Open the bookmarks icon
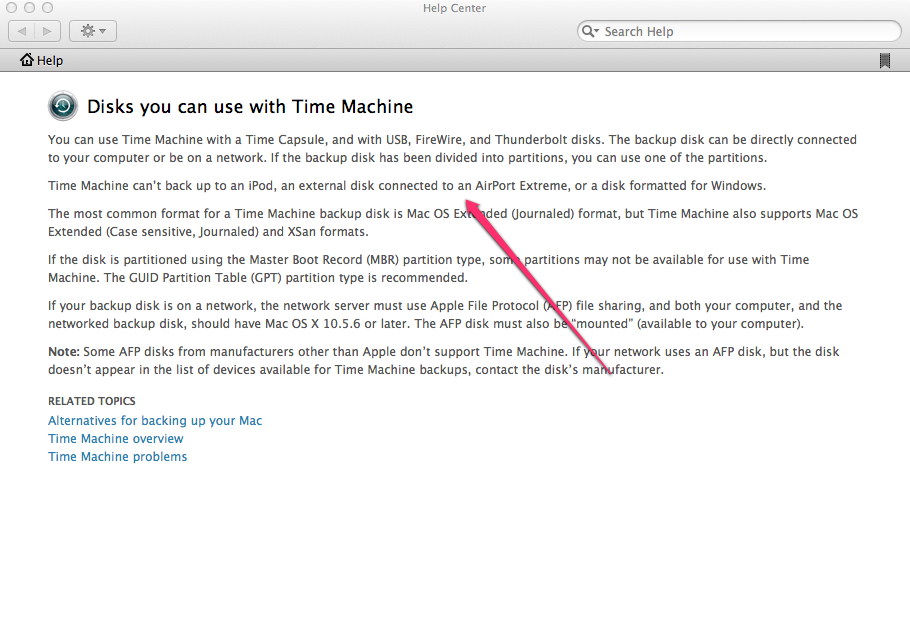This screenshot has height=624, width=910. tap(884, 60)
